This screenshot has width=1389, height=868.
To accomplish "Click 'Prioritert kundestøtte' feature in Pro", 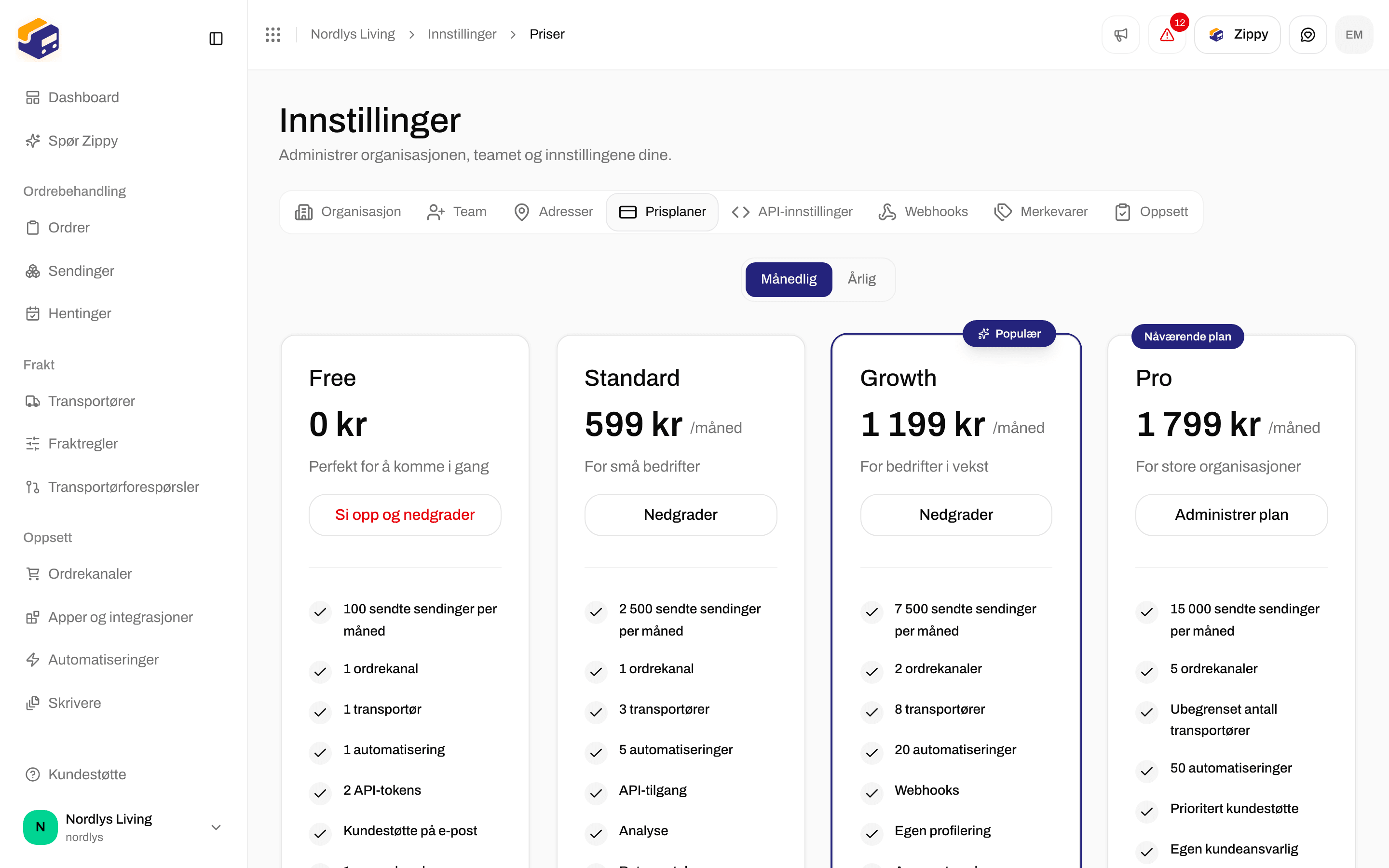I will pyautogui.click(x=1234, y=808).
